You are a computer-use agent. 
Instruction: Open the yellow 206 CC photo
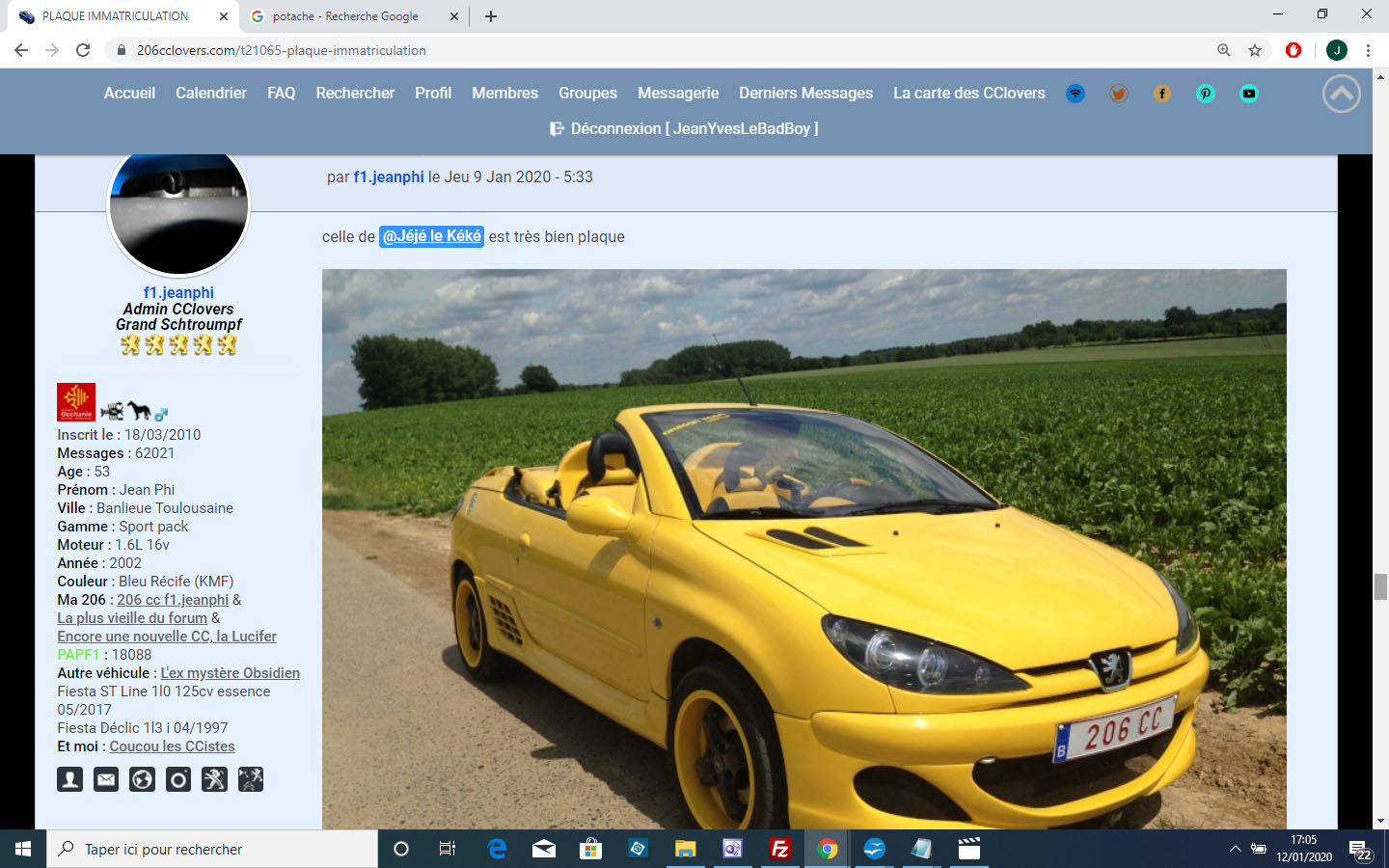pyautogui.click(x=804, y=549)
